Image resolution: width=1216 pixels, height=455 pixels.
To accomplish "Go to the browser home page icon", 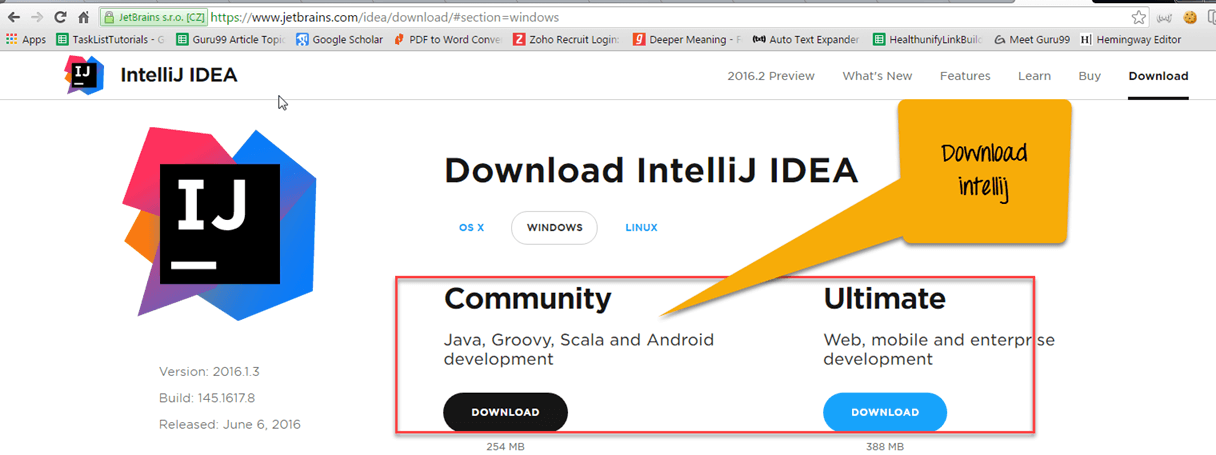I will click(x=84, y=17).
